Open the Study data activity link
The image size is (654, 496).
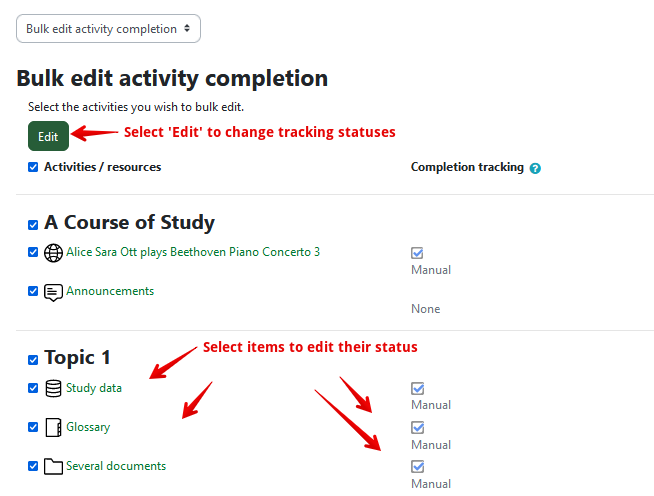(94, 388)
